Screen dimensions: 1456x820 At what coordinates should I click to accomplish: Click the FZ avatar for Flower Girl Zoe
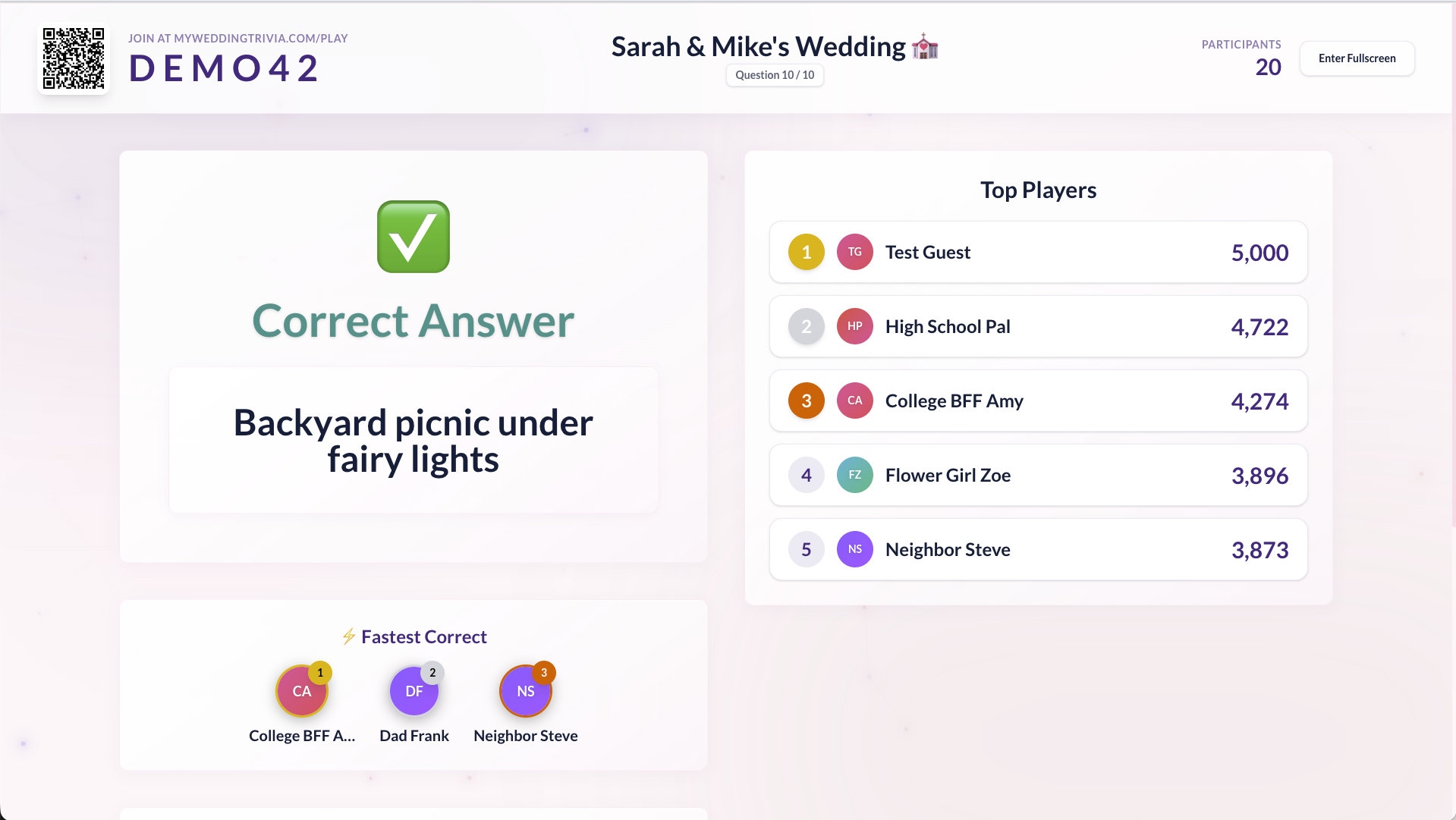854,475
